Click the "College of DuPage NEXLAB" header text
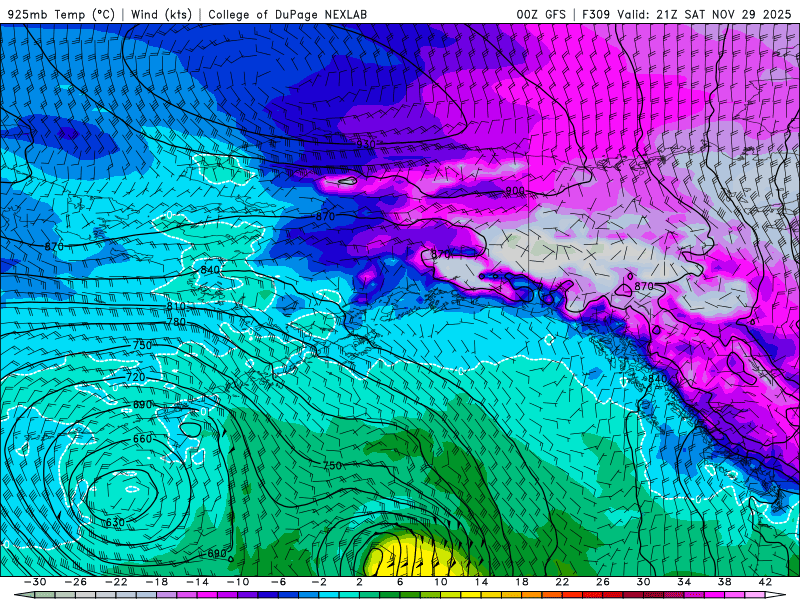 pos(287,14)
